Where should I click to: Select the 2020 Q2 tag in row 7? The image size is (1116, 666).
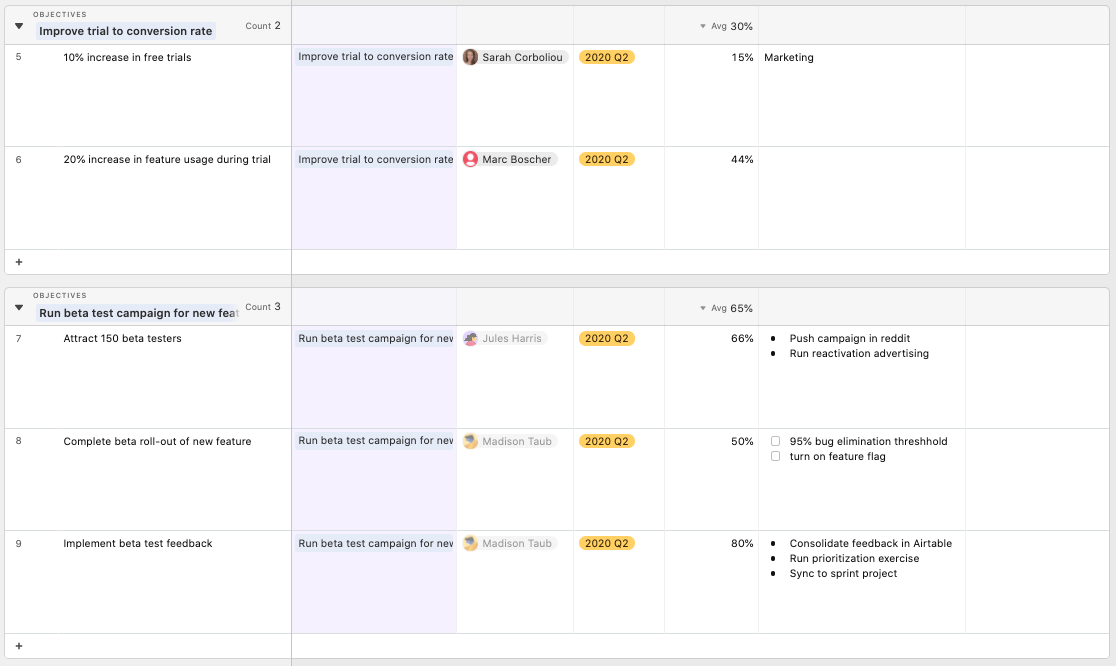[606, 339]
